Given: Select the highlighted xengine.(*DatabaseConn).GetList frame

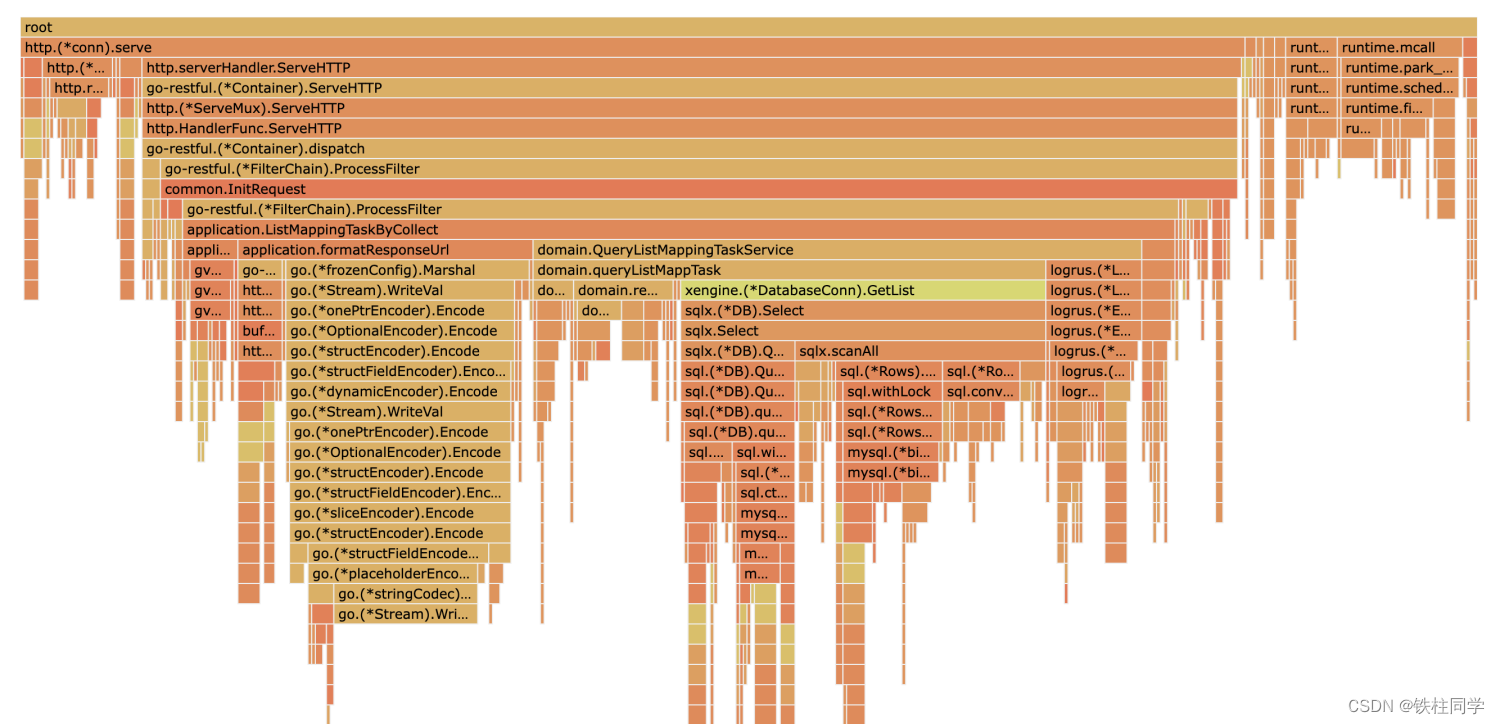Looking at the screenshot, I should click(862, 290).
